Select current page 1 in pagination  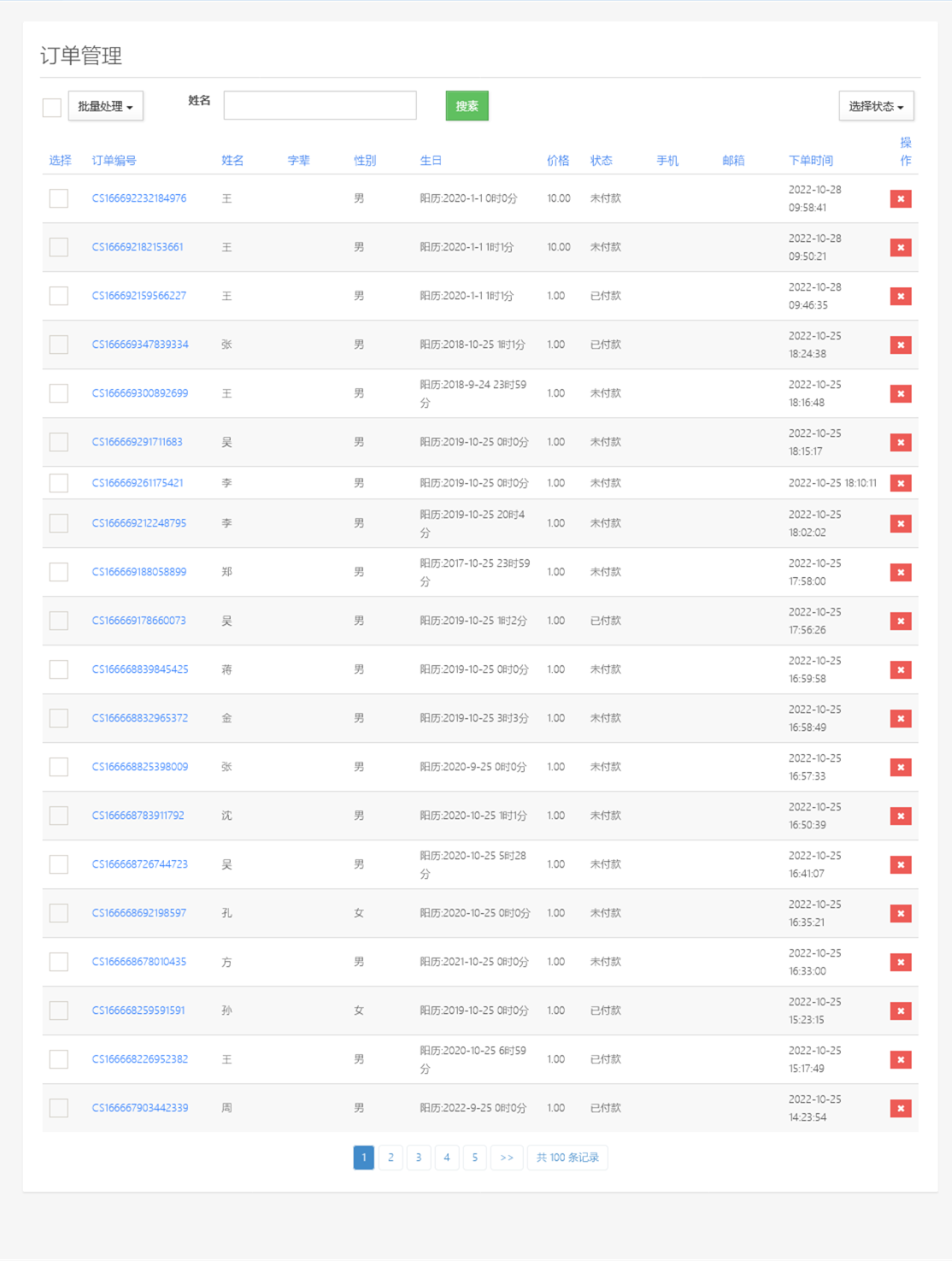coord(363,1158)
